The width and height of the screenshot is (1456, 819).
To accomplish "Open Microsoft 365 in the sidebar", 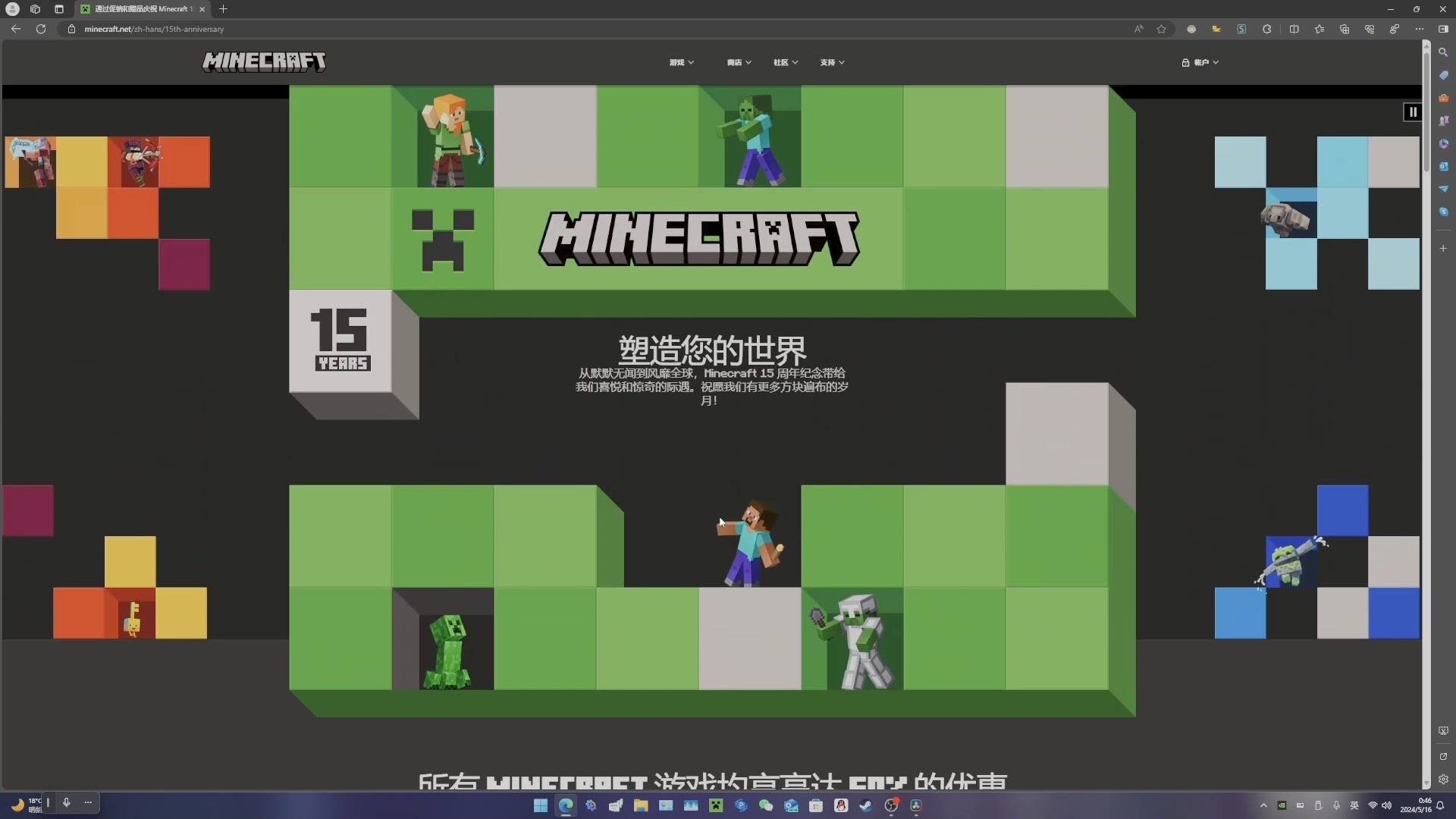I will click(x=1443, y=143).
